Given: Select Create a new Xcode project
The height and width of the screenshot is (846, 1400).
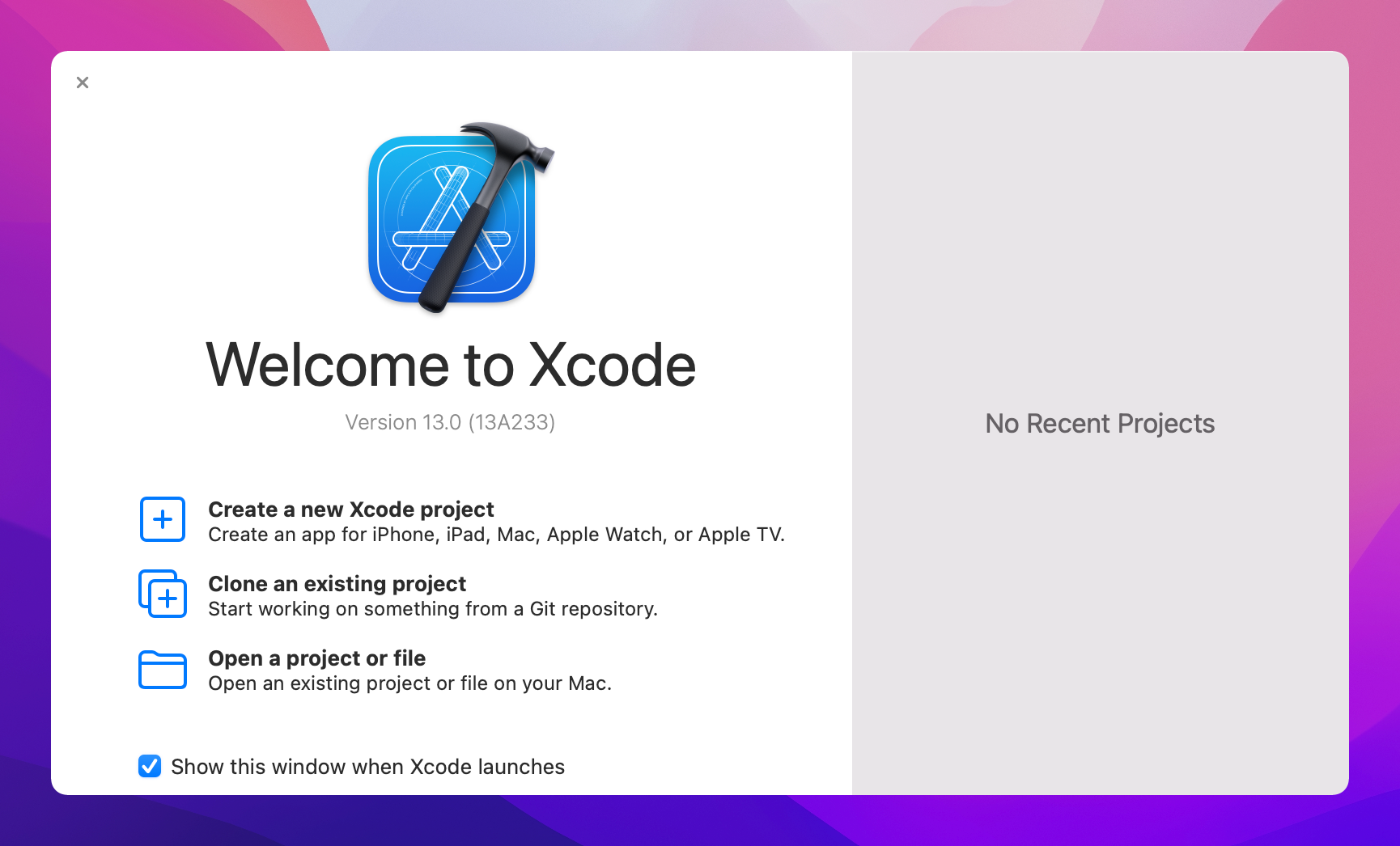Looking at the screenshot, I should [x=351, y=510].
